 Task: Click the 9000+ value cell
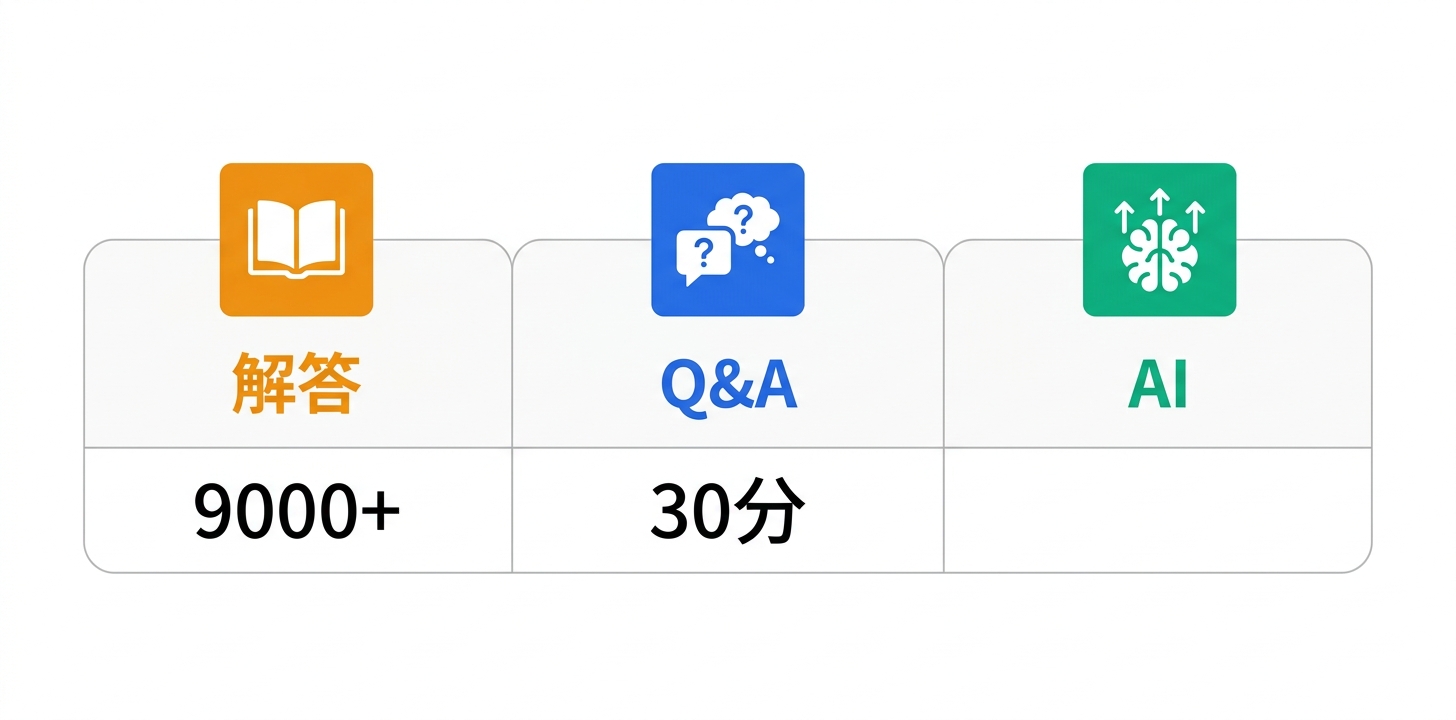297,511
